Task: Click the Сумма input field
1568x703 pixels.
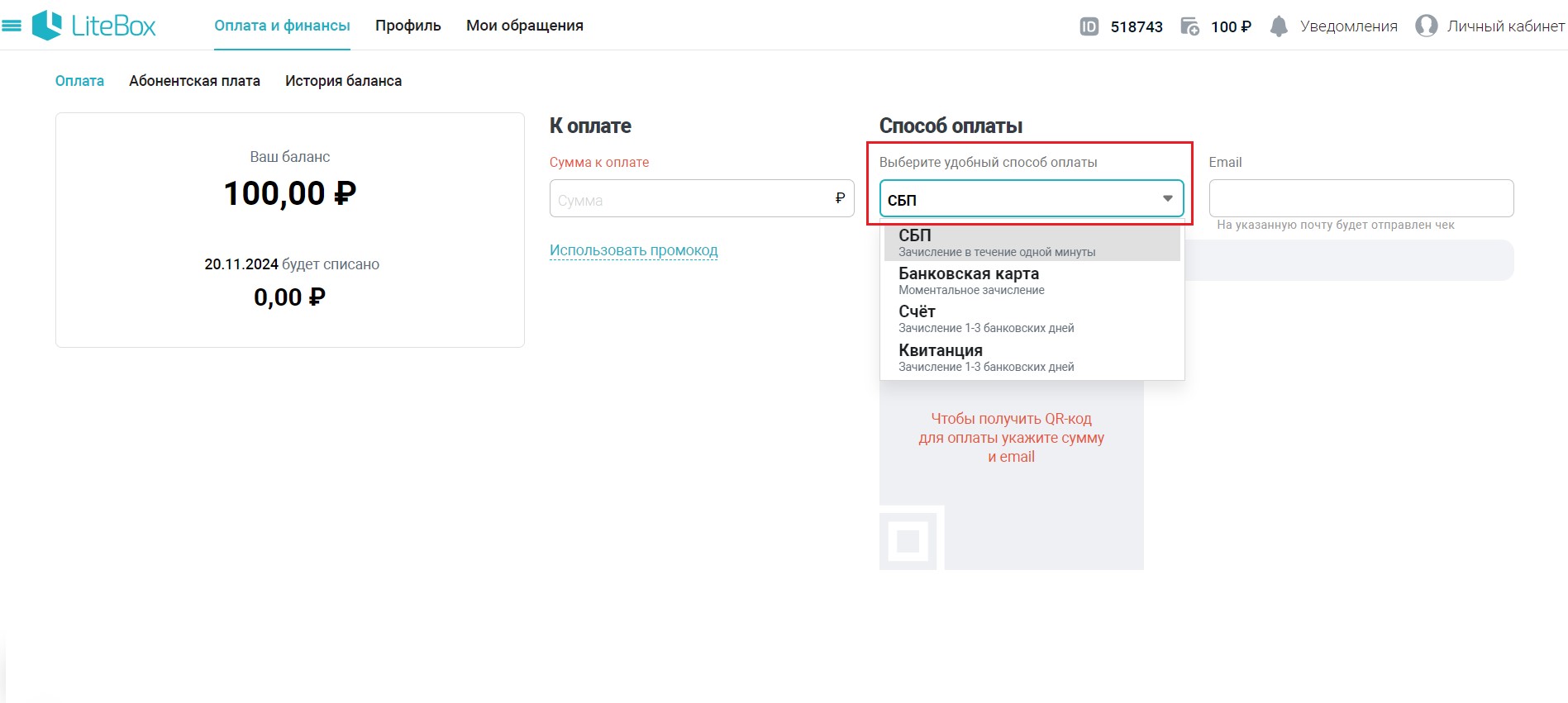Action: tap(702, 198)
